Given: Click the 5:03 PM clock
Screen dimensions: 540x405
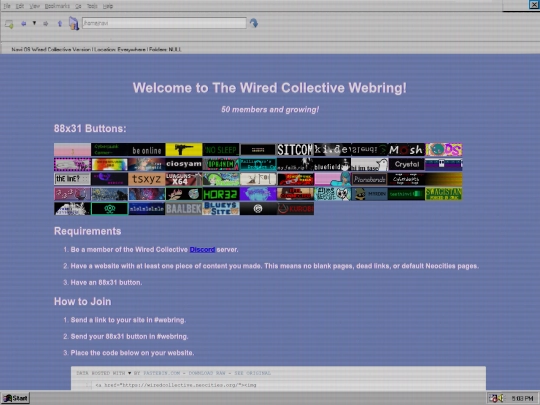Looking at the screenshot, I should [522, 398].
